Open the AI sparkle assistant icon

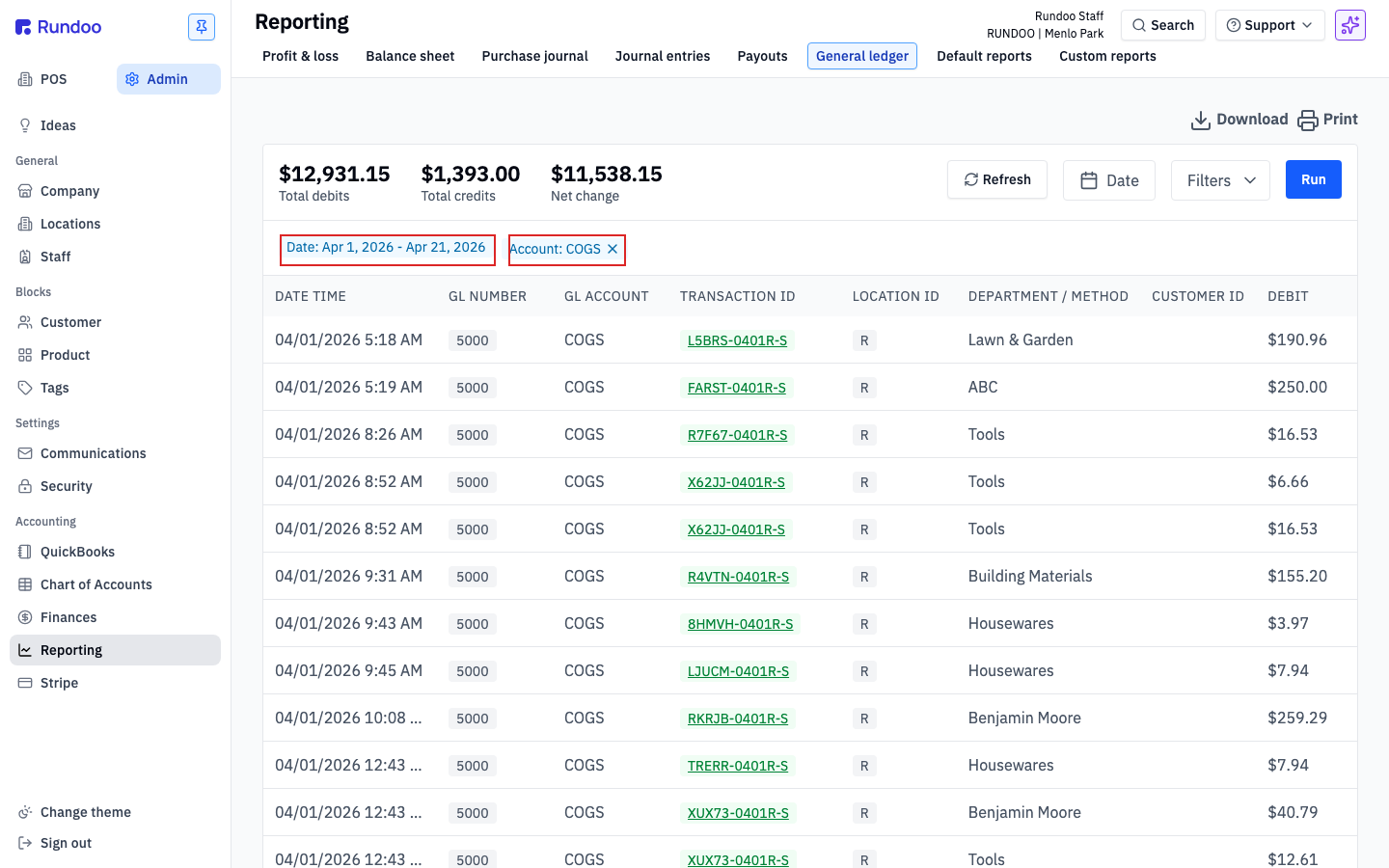tap(1350, 25)
